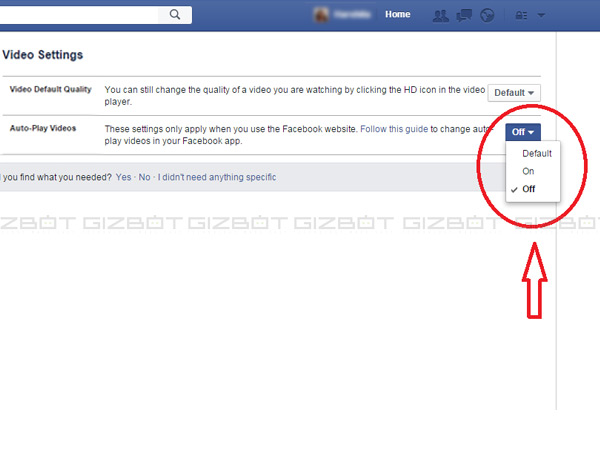
Task: Answer No to the feedback question
Action: [x=145, y=177]
